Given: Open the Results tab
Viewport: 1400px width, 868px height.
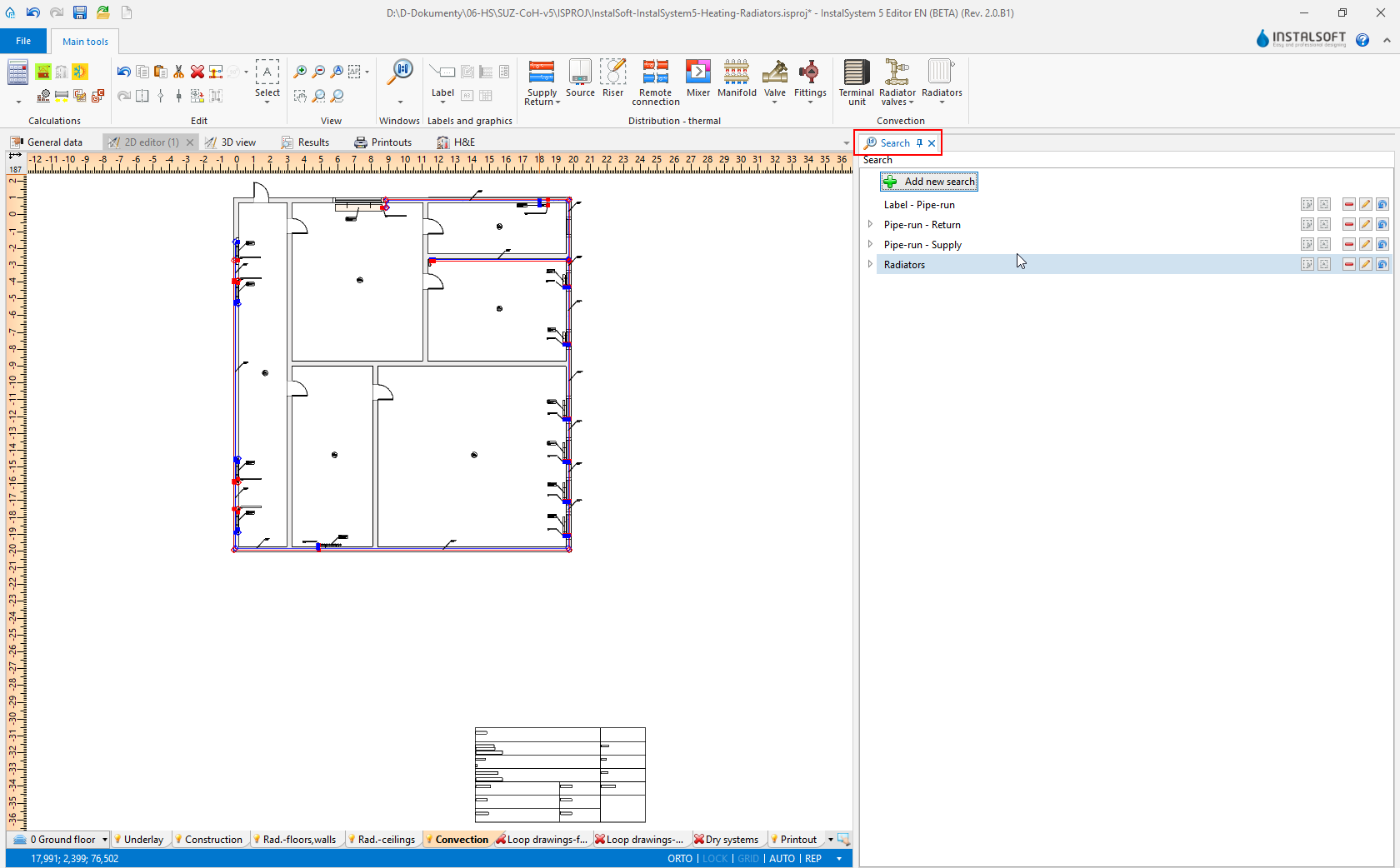Looking at the screenshot, I should 306,142.
